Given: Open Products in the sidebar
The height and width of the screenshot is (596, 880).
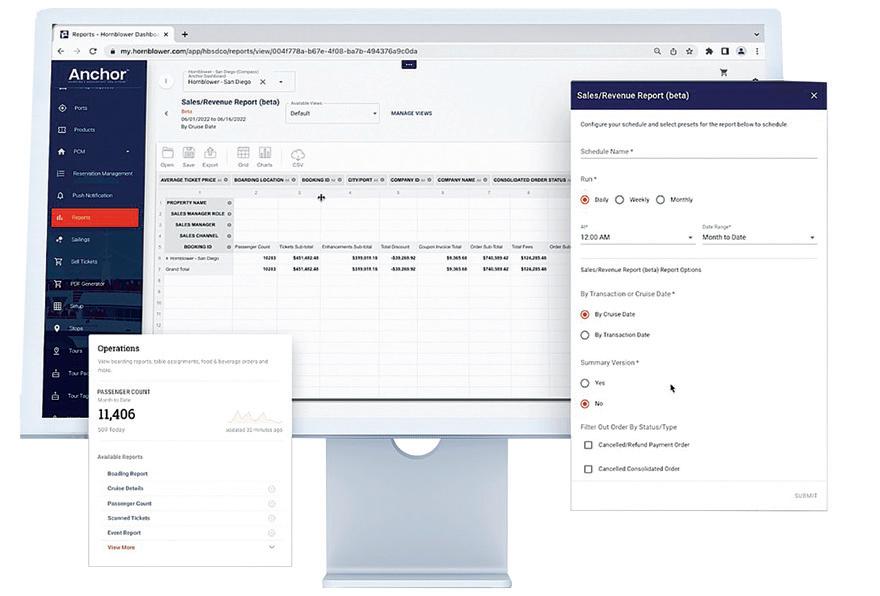Looking at the screenshot, I should (x=84, y=130).
